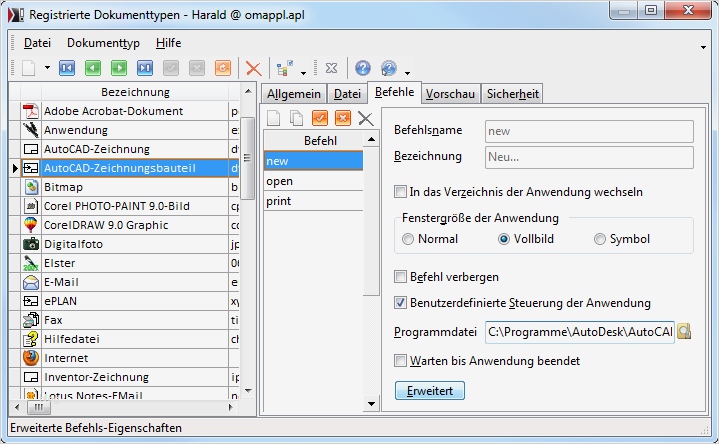Select AutoCAD-Zeichnung in document type list
This screenshot has height=444, width=719.
[x=135, y=149]
